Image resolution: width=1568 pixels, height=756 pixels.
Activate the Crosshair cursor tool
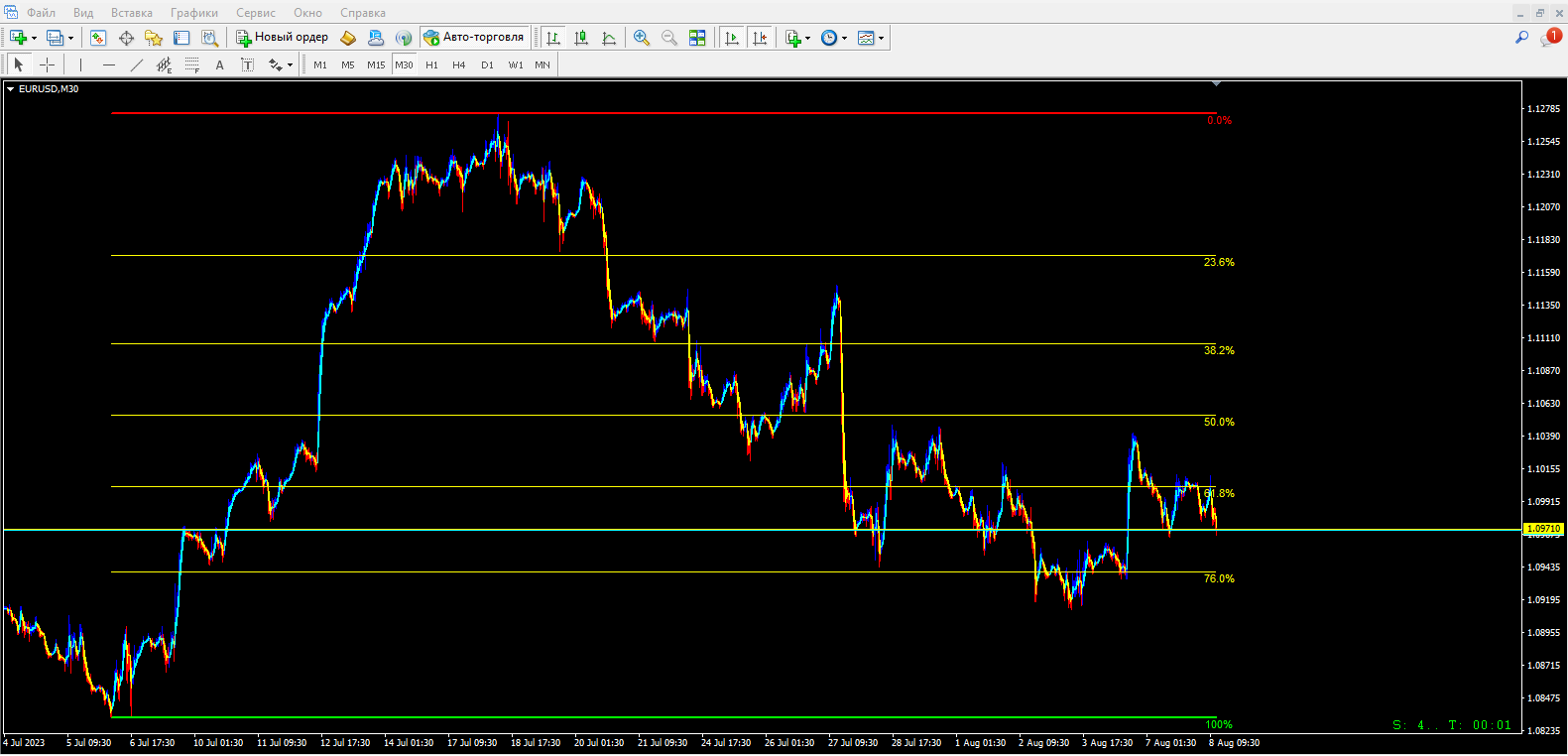47,64
